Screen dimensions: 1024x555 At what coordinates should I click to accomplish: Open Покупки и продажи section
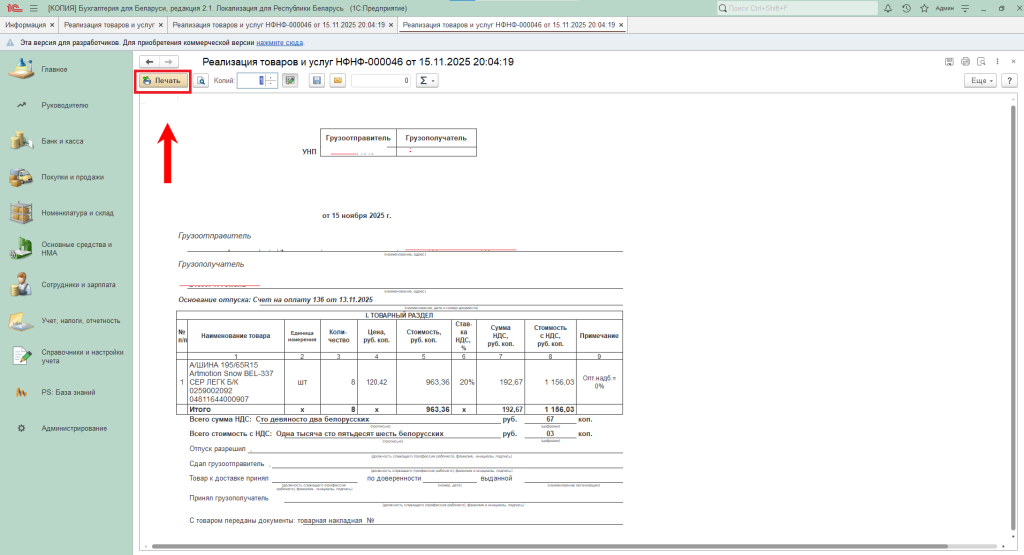[72, 177]
